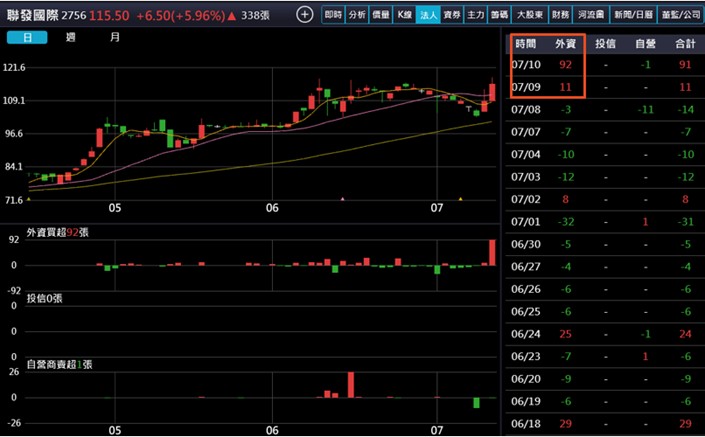The width and height of the screenshot is (705, 437).
Task: Click the 合計 column header
Action: (685, 44)
